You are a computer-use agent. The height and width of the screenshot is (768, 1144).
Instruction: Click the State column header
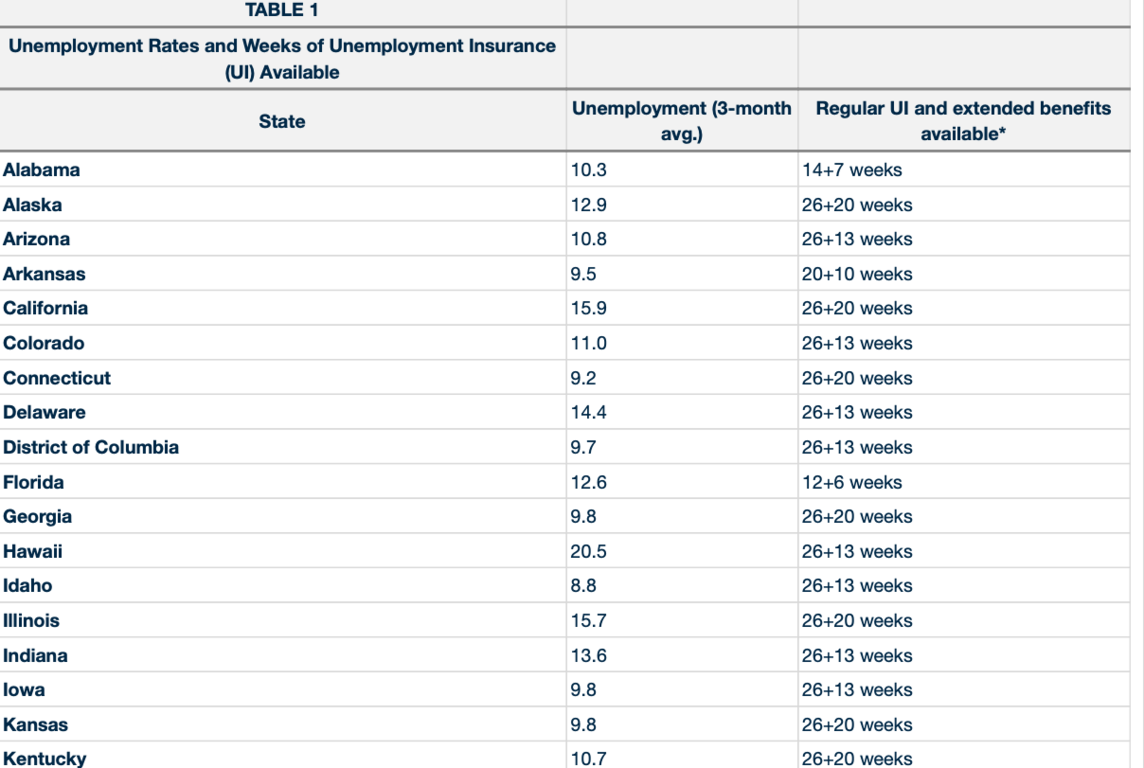click(x=281, y=121)
